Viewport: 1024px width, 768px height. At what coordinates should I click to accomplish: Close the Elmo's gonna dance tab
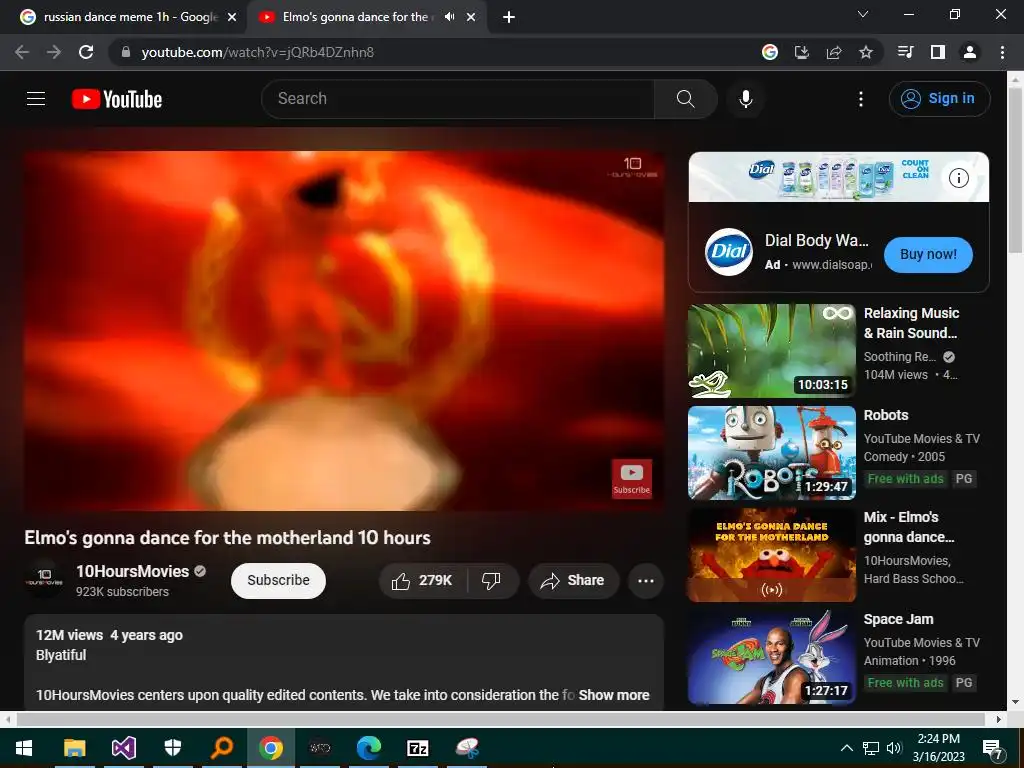(x=471, y=18)
